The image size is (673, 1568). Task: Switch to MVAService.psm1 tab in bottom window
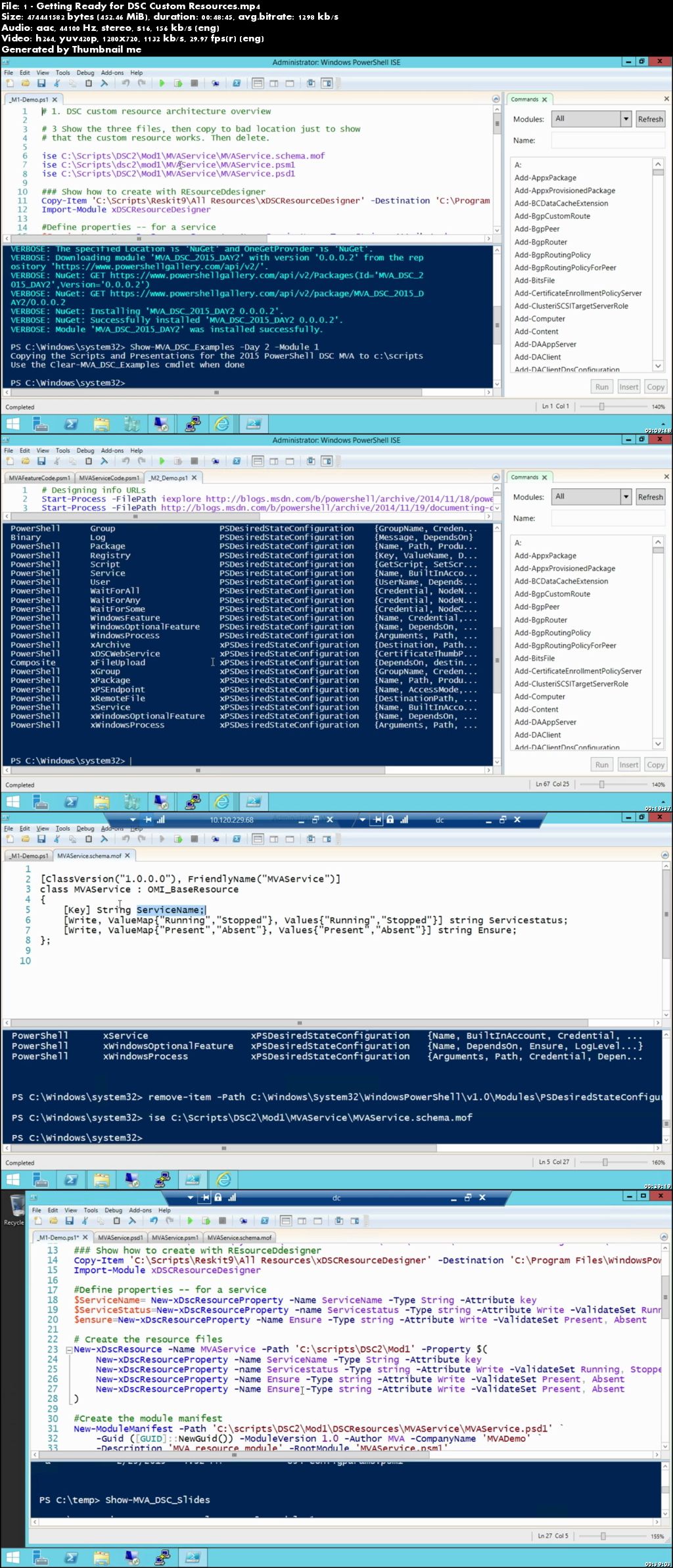(175, 1237)
